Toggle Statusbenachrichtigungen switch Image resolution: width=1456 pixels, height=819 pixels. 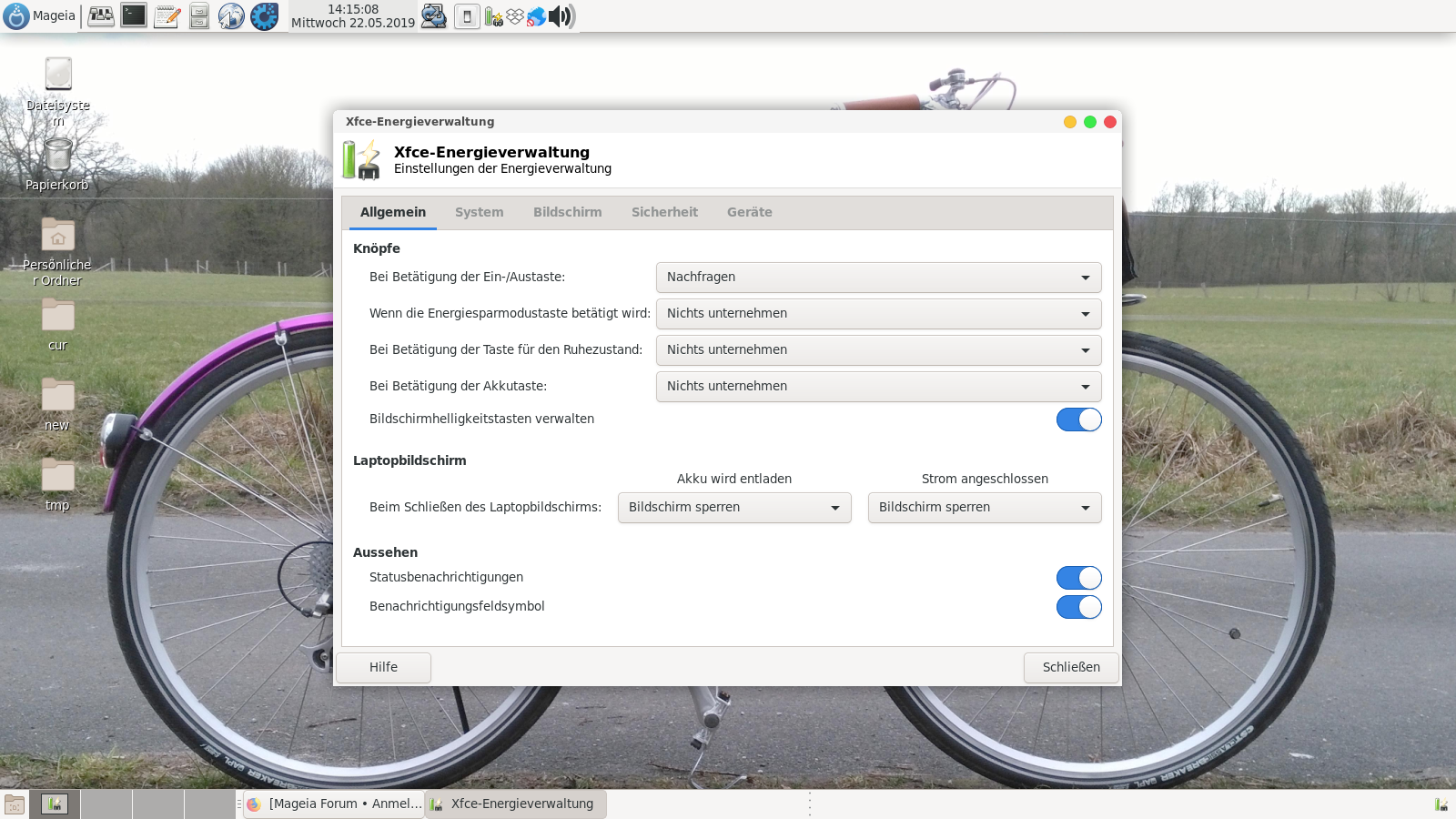click(x=1079, y=578)
